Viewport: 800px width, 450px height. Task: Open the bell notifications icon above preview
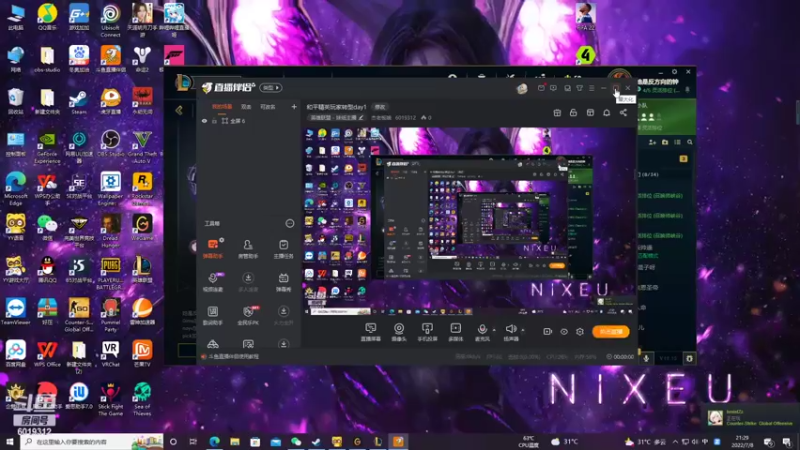607,113
